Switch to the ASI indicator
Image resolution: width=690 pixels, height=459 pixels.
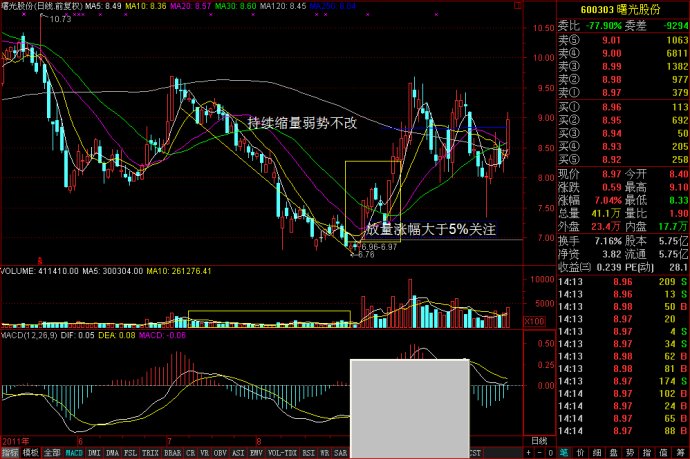[238, 453]
